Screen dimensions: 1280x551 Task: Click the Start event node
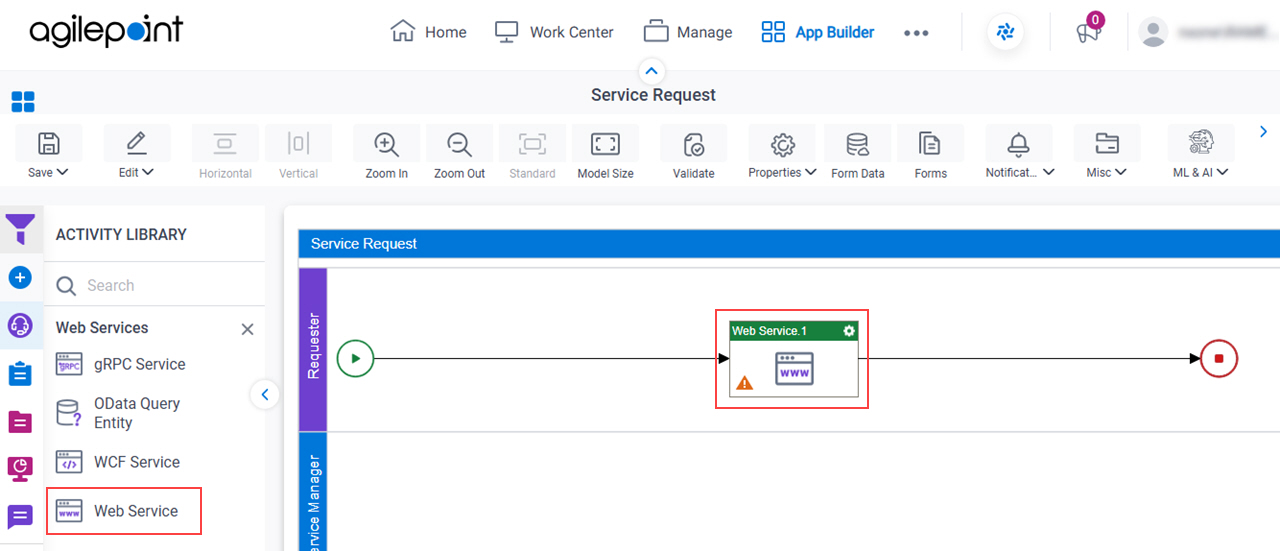[355, 358]
